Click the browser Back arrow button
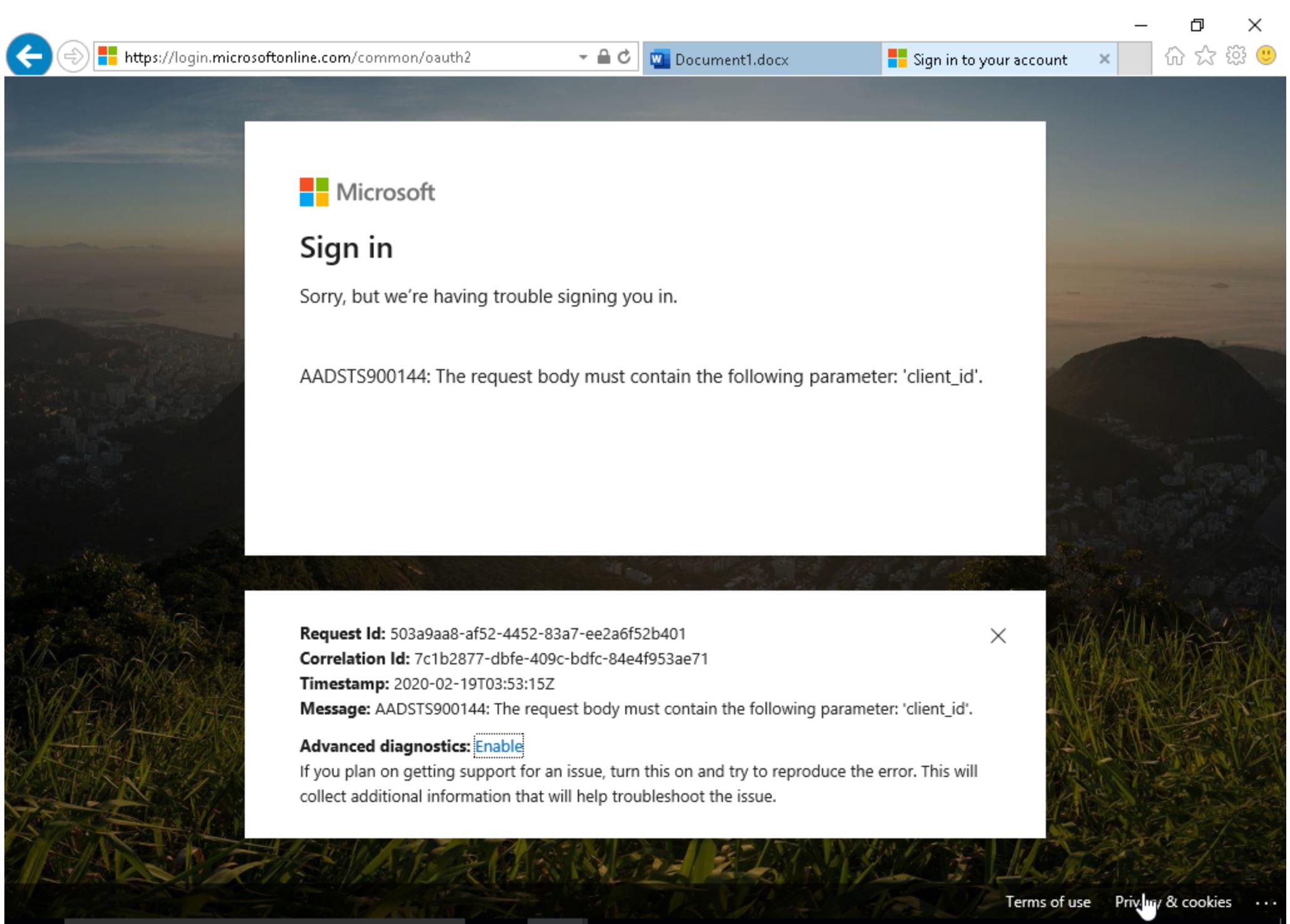Image resolution: width=1290 pixels, height=924 pixels. [29, 56]
